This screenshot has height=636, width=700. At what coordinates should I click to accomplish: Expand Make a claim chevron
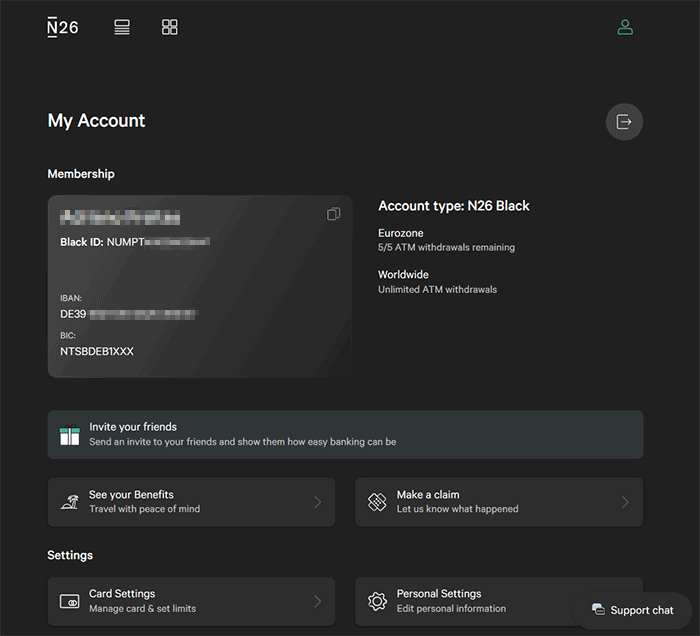(x=625, y=502)
